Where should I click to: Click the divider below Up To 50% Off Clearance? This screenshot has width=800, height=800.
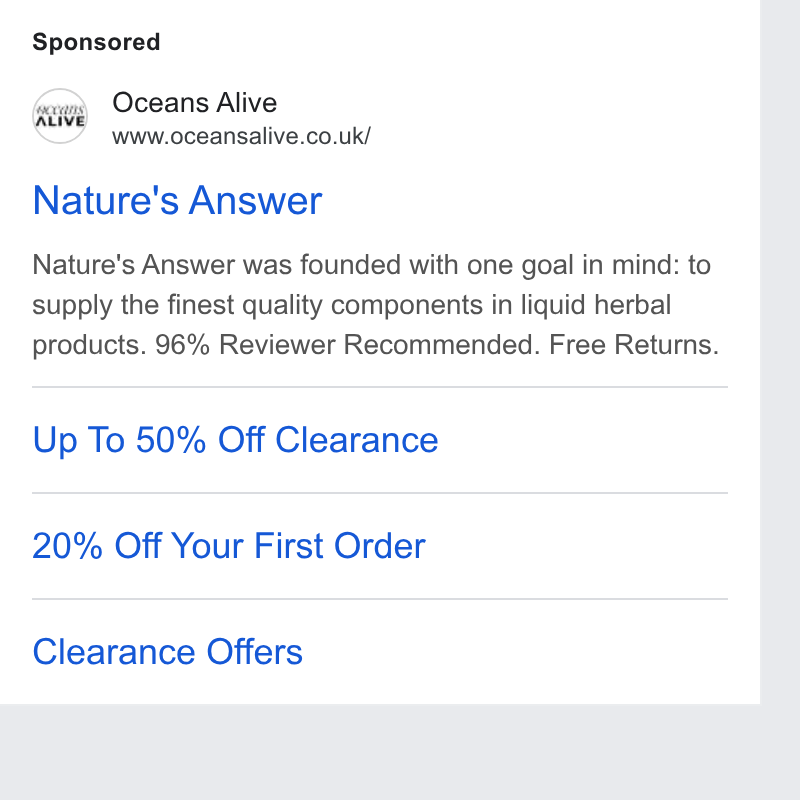[x=380, y=493]
